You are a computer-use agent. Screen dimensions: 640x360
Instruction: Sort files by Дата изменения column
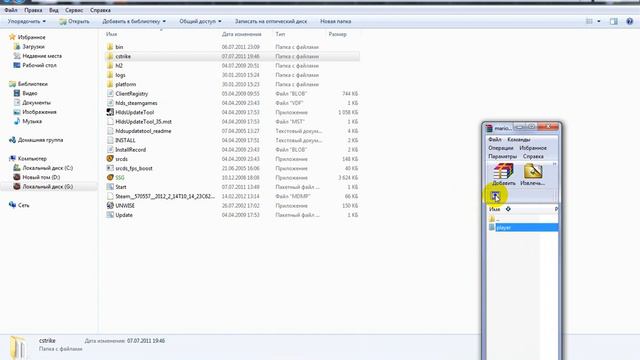point(242,34)
